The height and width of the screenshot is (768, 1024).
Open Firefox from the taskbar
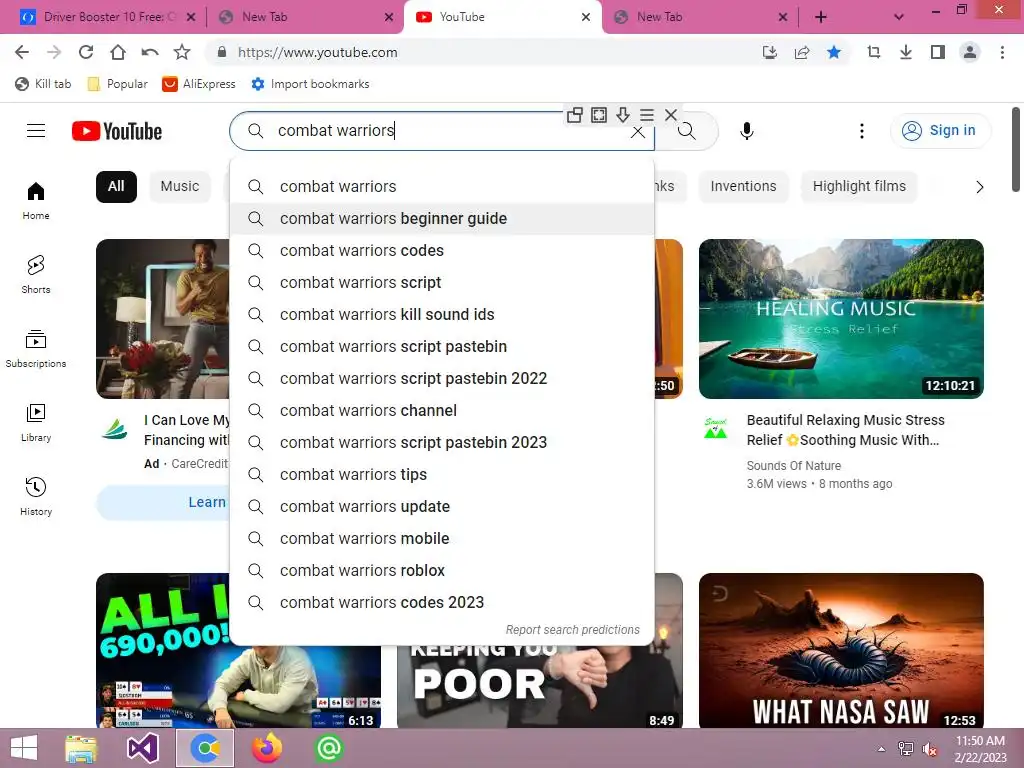click(267, 748)
